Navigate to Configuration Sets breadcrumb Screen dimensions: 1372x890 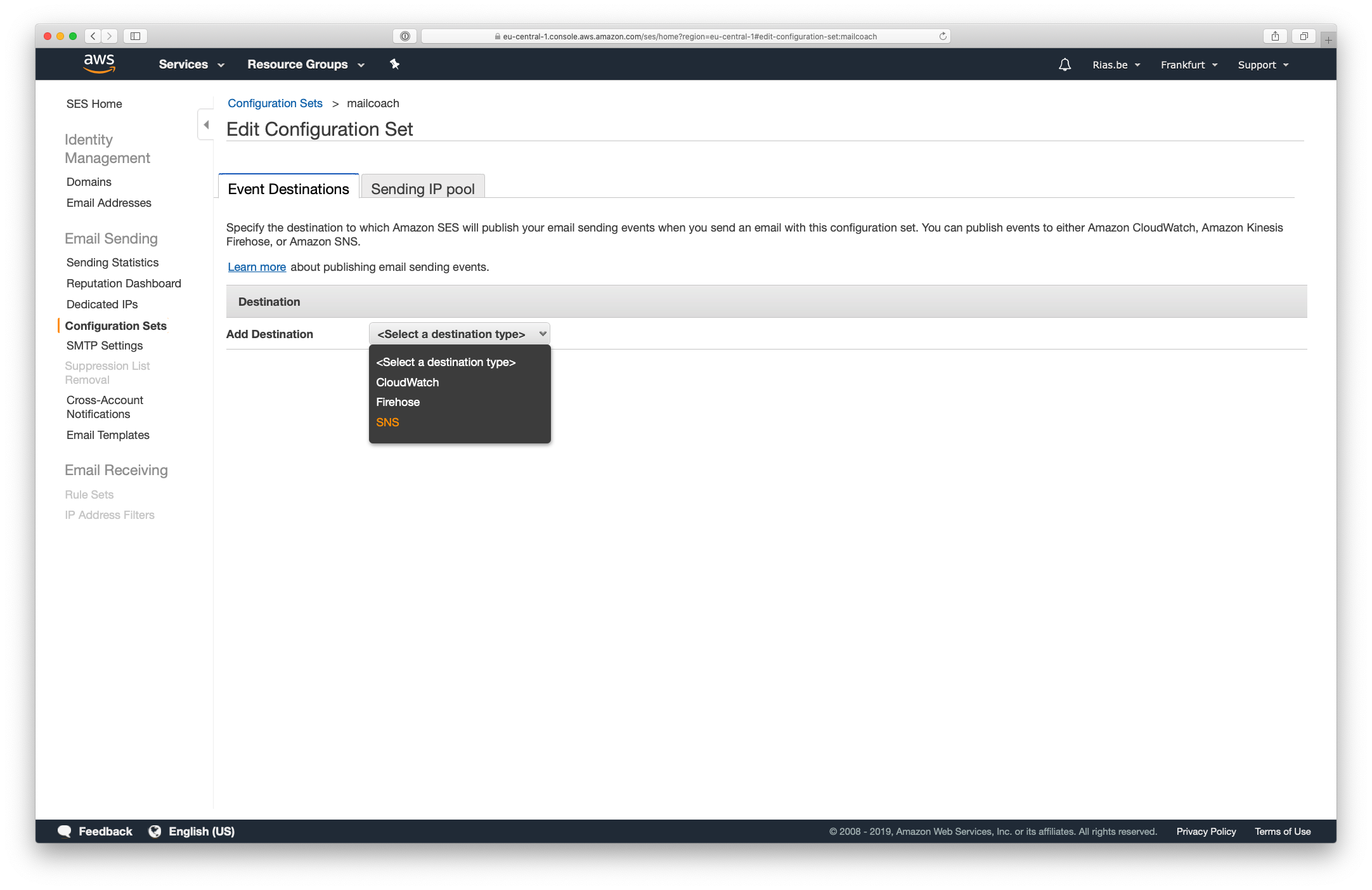275,103
